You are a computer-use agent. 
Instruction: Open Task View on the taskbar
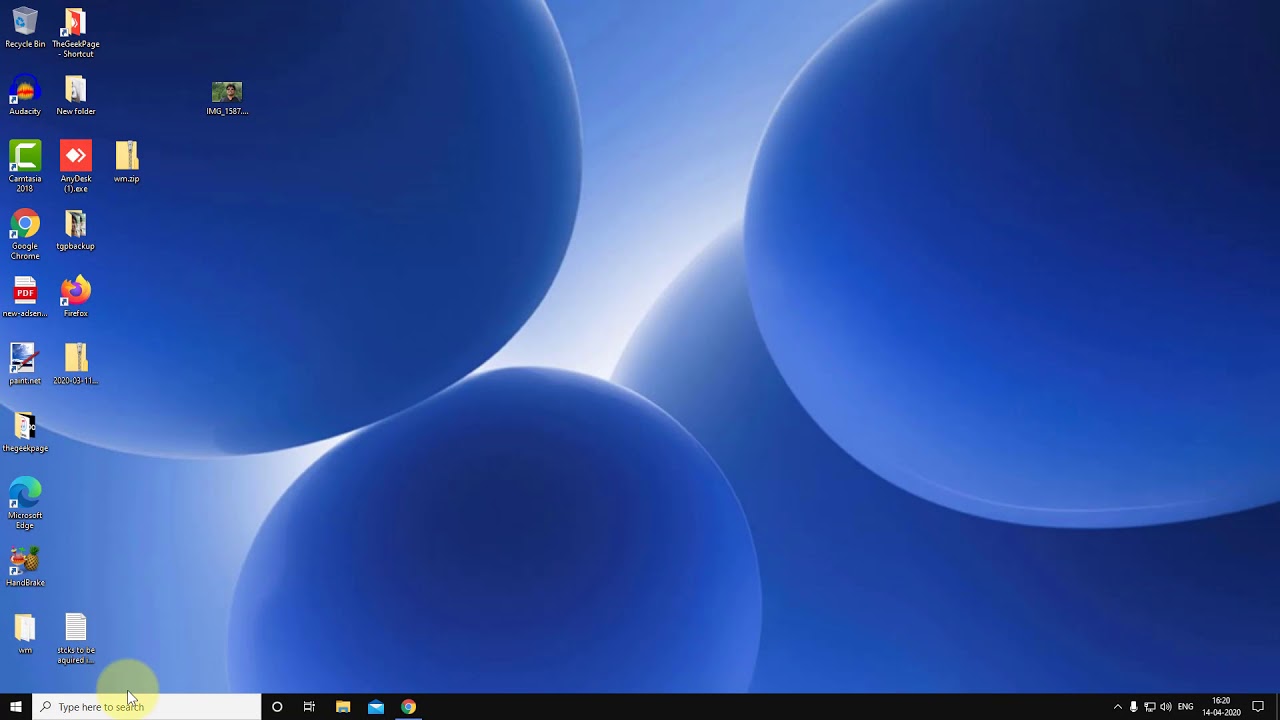tap(309, 707)
